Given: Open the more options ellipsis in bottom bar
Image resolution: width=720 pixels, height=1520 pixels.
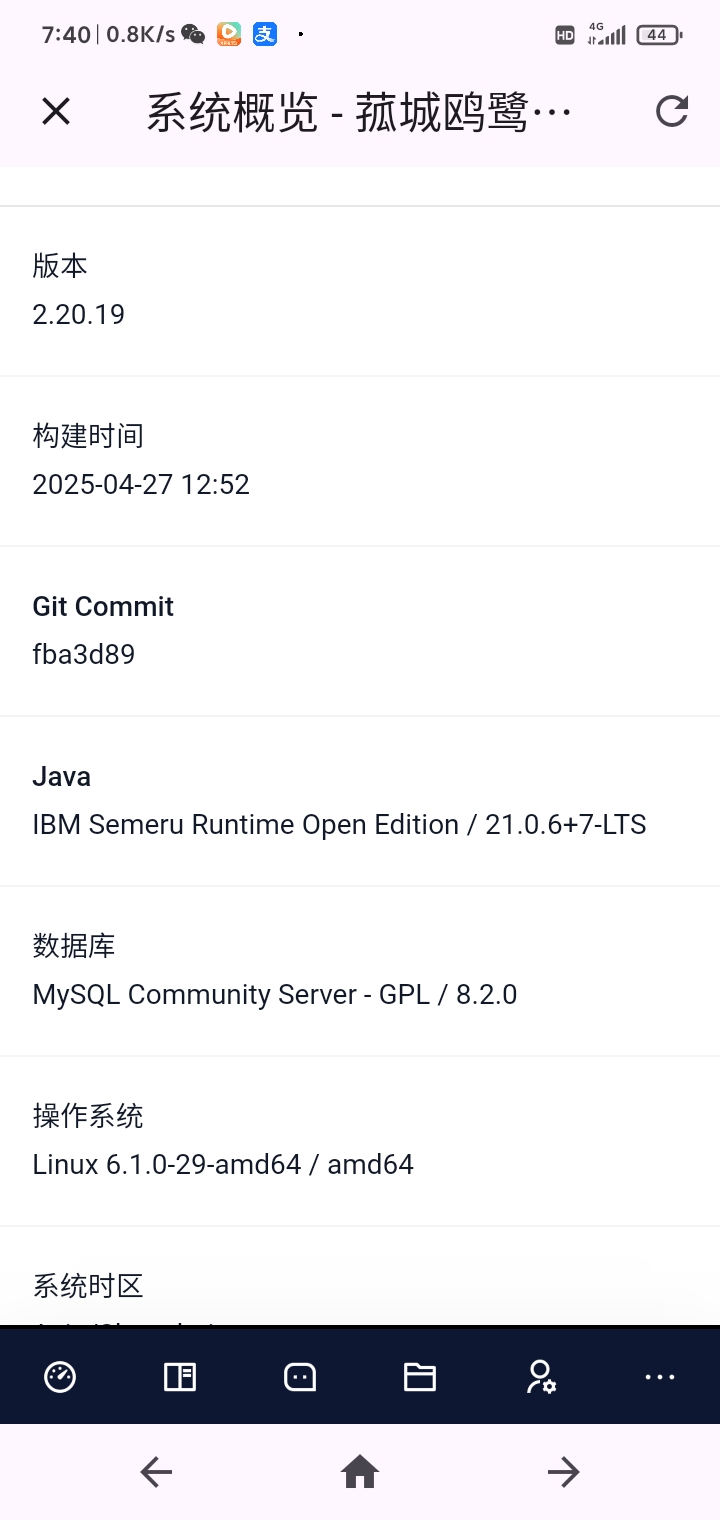Looking at the screenshot, I should point(660,1377).
